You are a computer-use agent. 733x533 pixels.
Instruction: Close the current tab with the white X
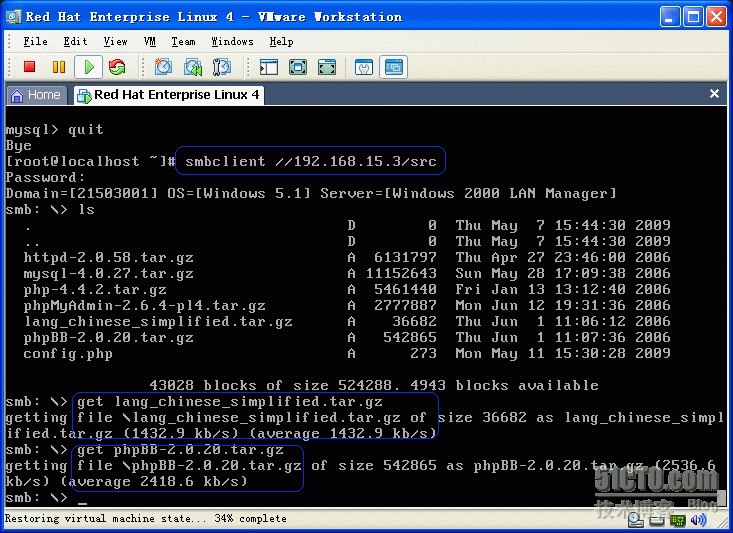tap(714, 94)
